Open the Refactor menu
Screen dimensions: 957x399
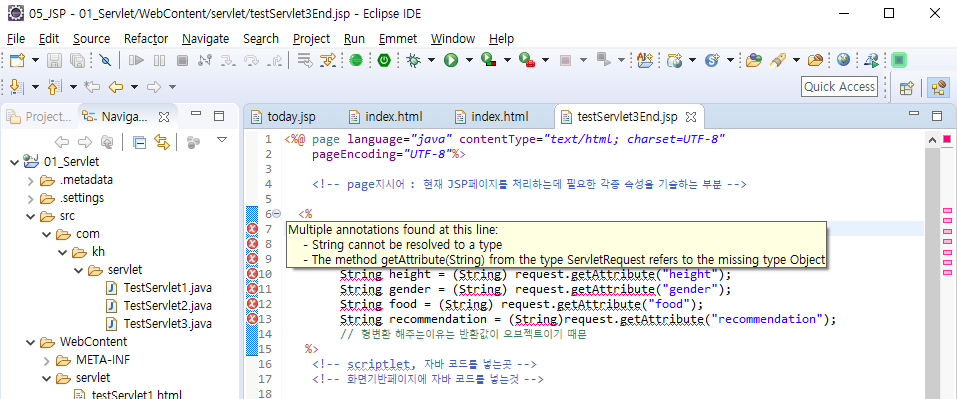(x=146, y=38)
